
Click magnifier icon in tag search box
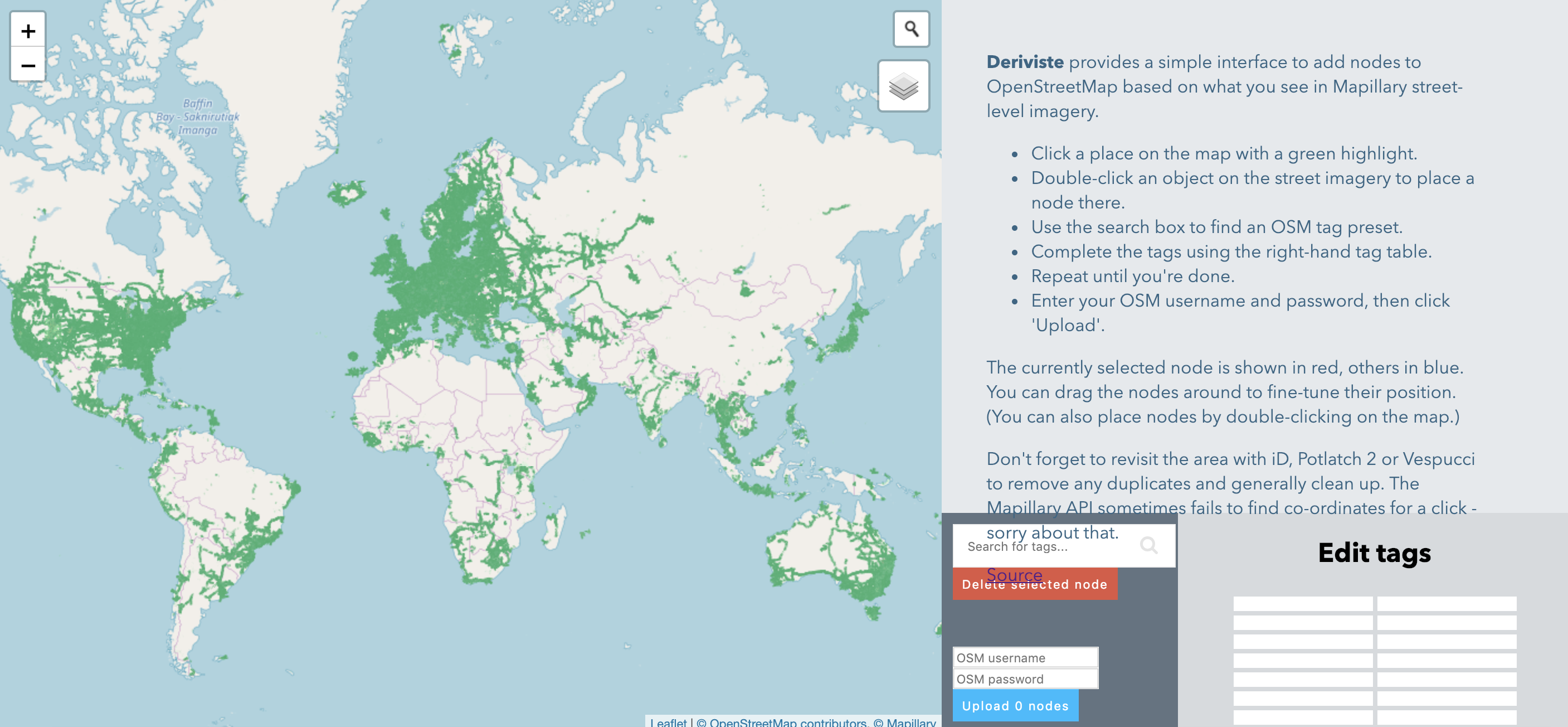click(x=1148, y=545)
